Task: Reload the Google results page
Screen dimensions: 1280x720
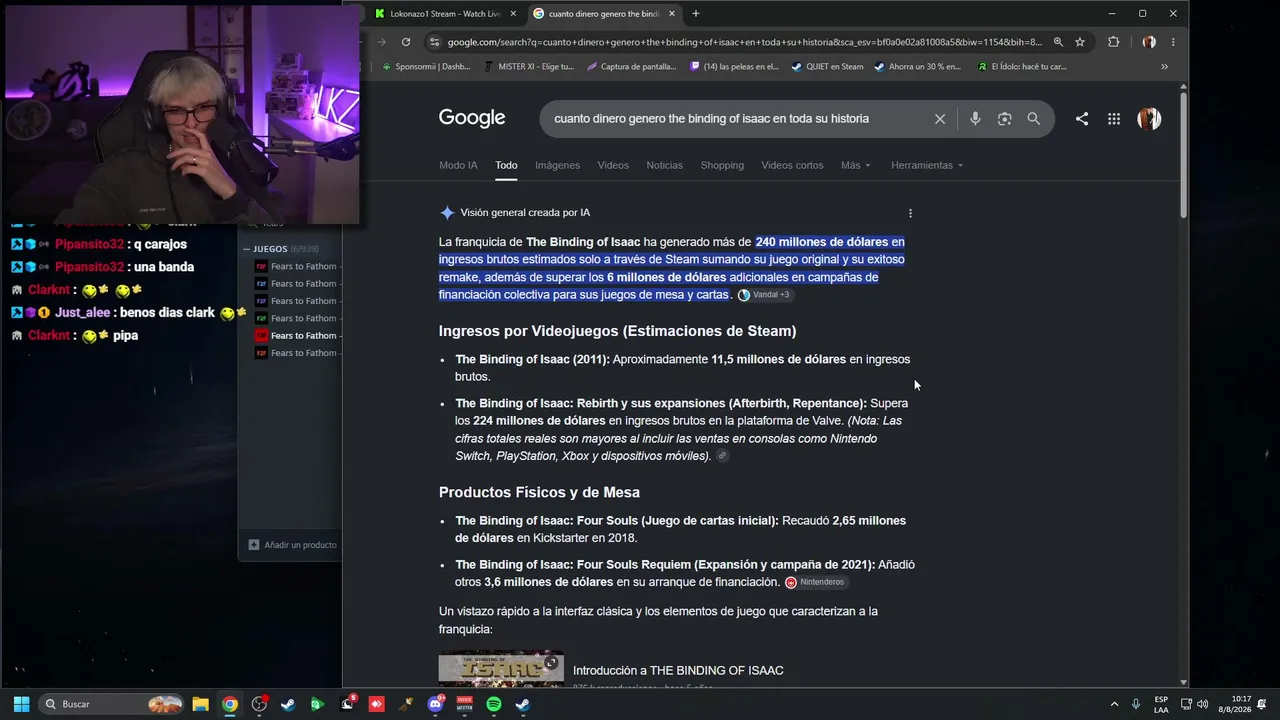Action: point(406,42)
